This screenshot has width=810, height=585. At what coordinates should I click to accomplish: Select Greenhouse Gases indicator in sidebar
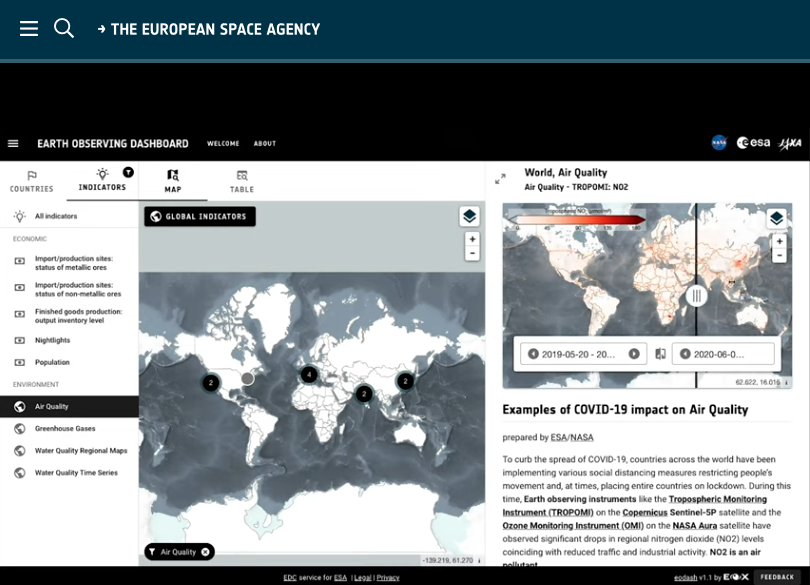65,428
